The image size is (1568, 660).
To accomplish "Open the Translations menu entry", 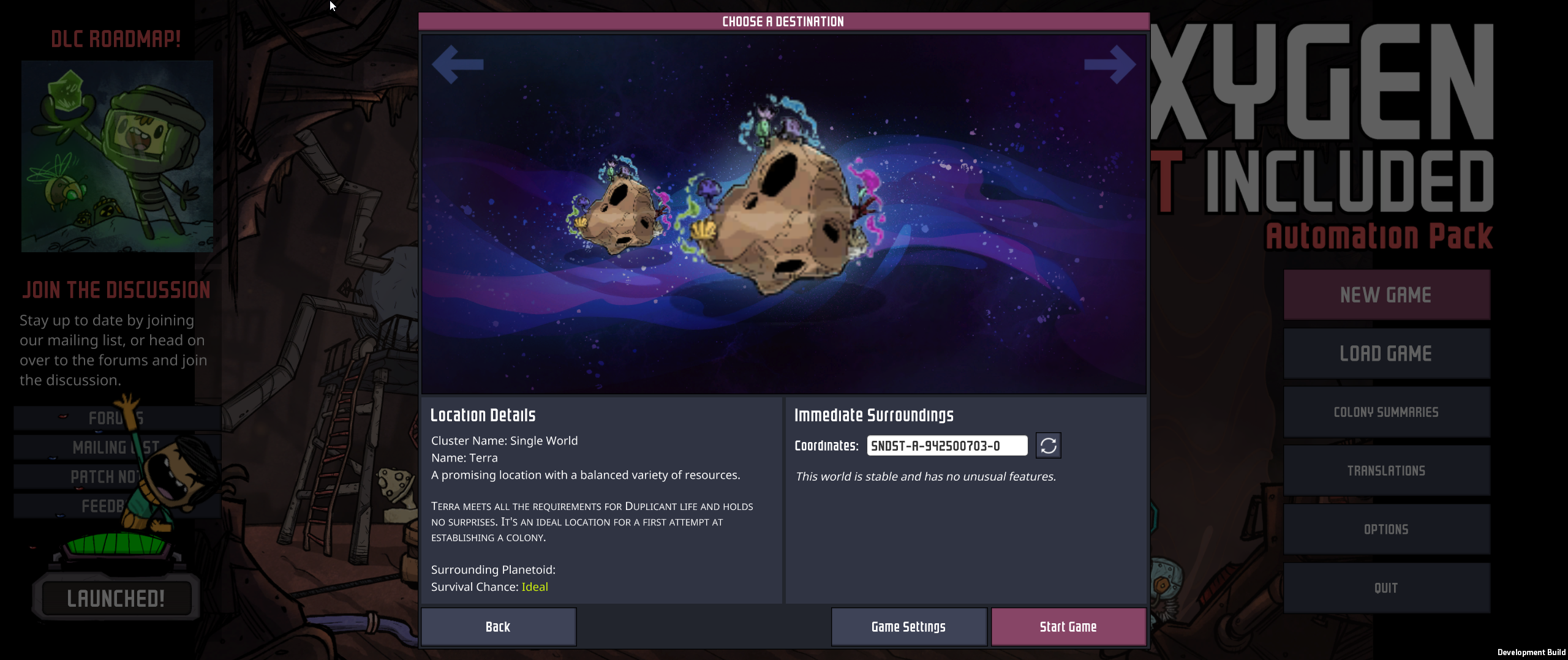I will click(x=1387, y=471).
